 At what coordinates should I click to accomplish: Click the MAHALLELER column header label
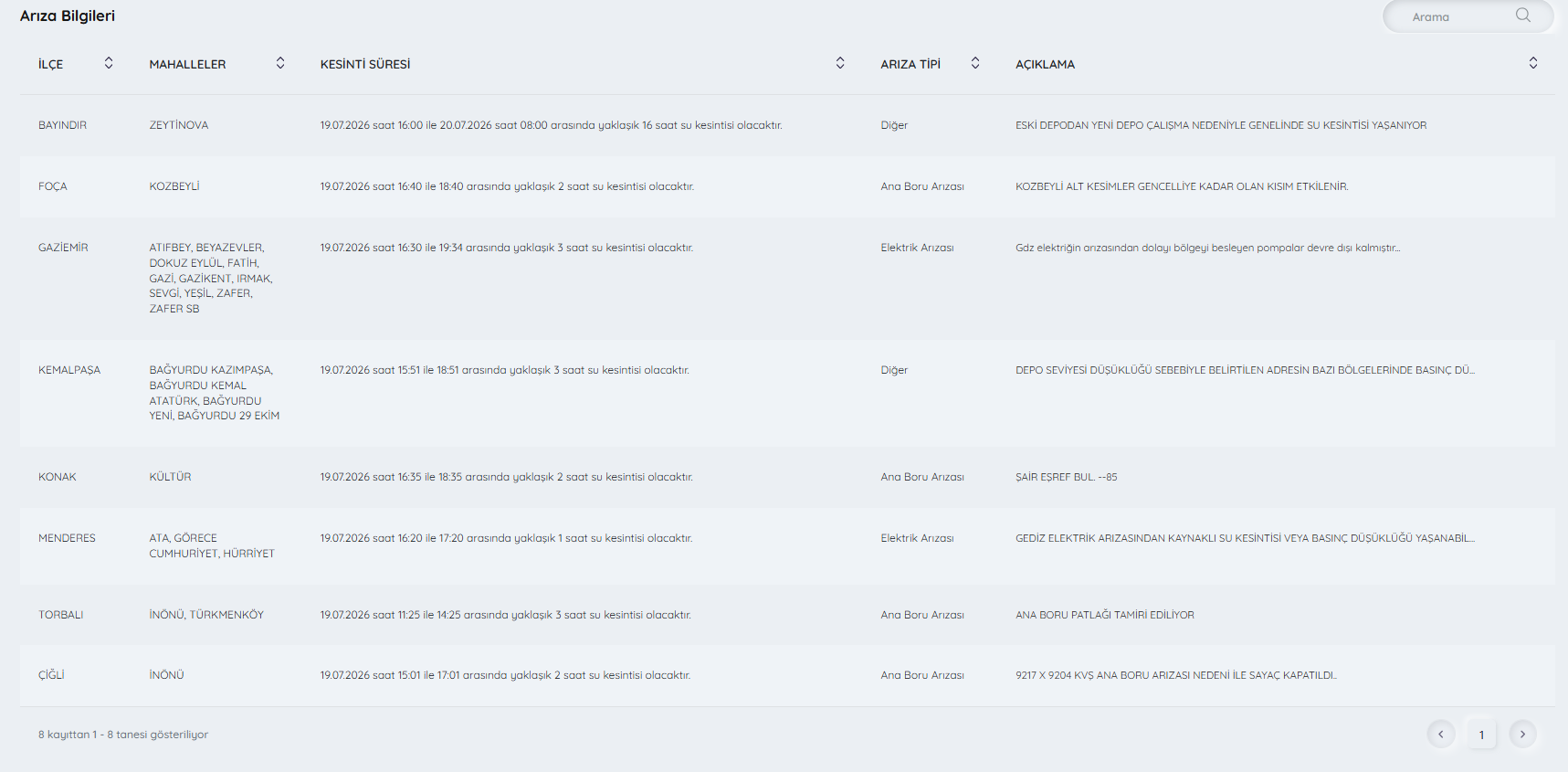coord(187,64)
